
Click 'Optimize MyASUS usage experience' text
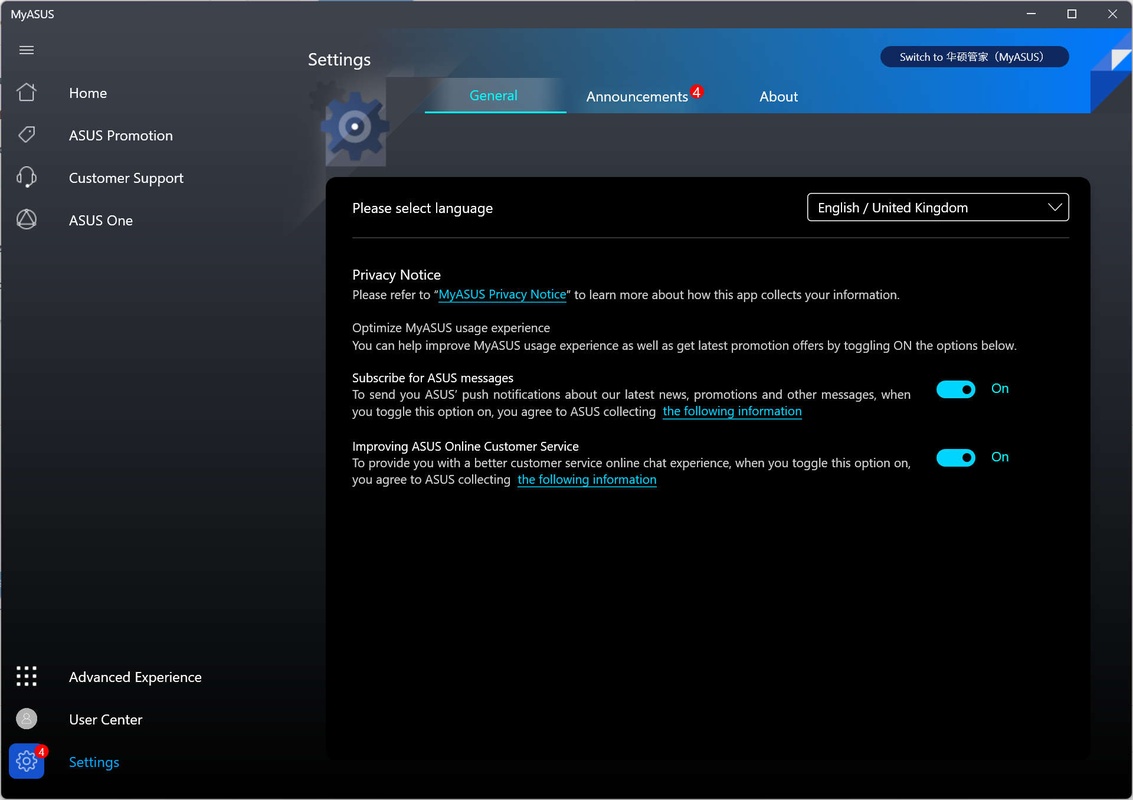point(451,328)
